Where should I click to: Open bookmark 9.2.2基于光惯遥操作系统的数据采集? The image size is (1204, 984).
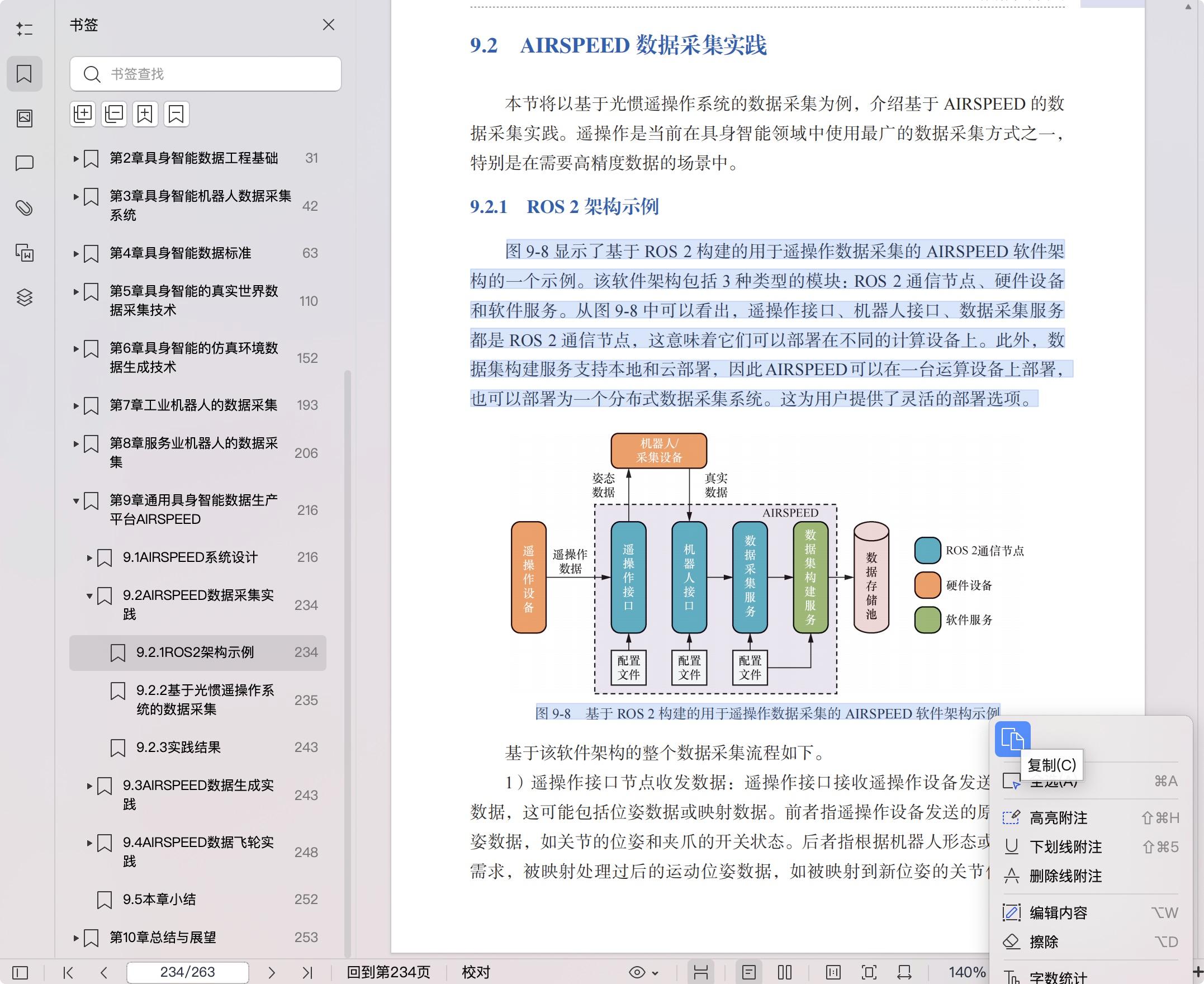[198, 700]
